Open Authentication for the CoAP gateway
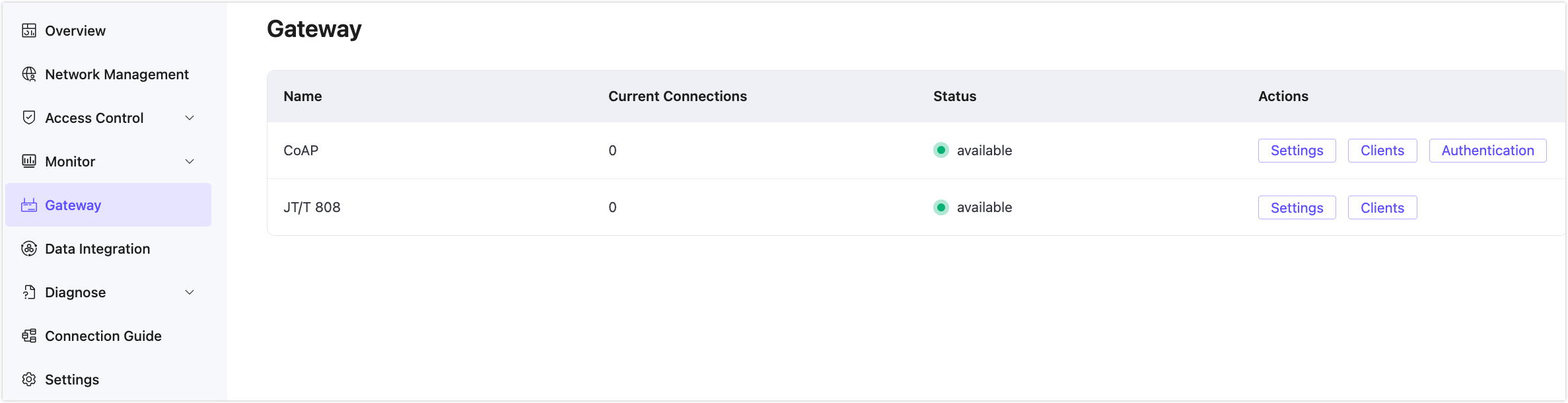 click(x=1487, y=151)
